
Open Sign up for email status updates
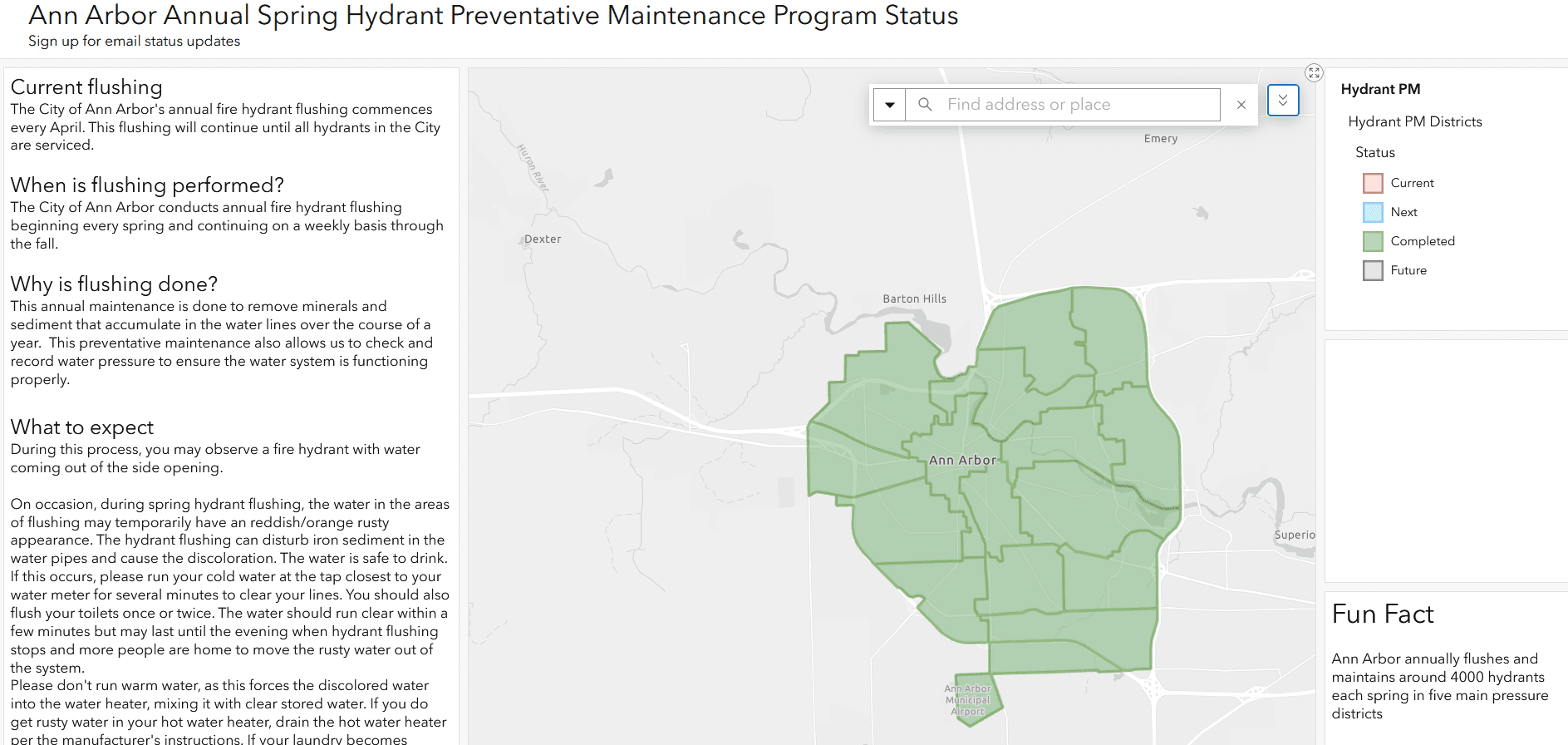(x=134, y=41)
